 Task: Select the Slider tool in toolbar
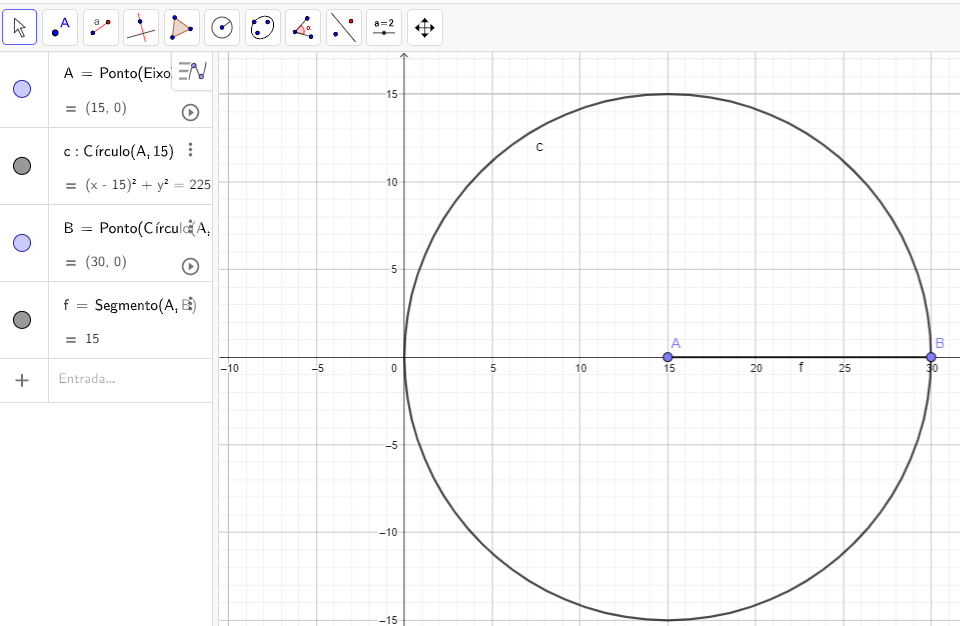click(385, 27)
